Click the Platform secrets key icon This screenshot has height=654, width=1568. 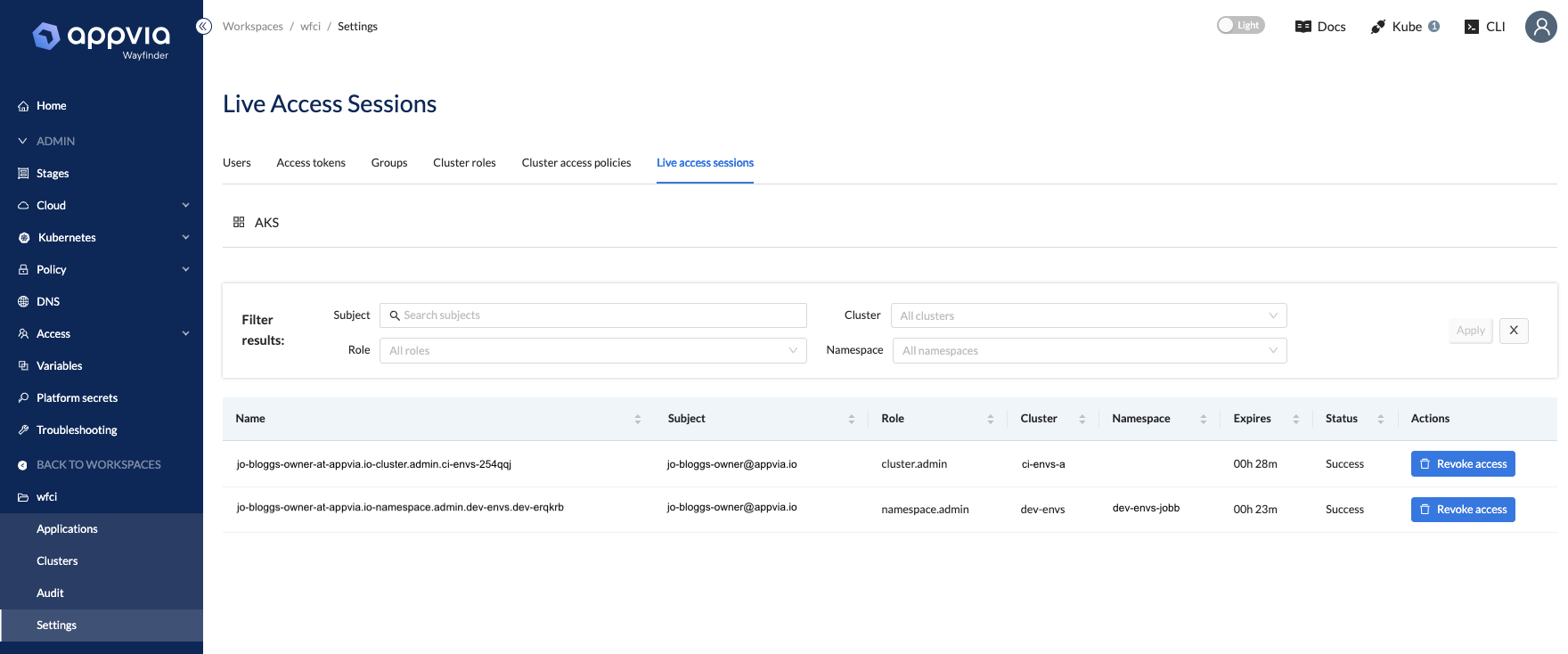(x=23, y=398)
